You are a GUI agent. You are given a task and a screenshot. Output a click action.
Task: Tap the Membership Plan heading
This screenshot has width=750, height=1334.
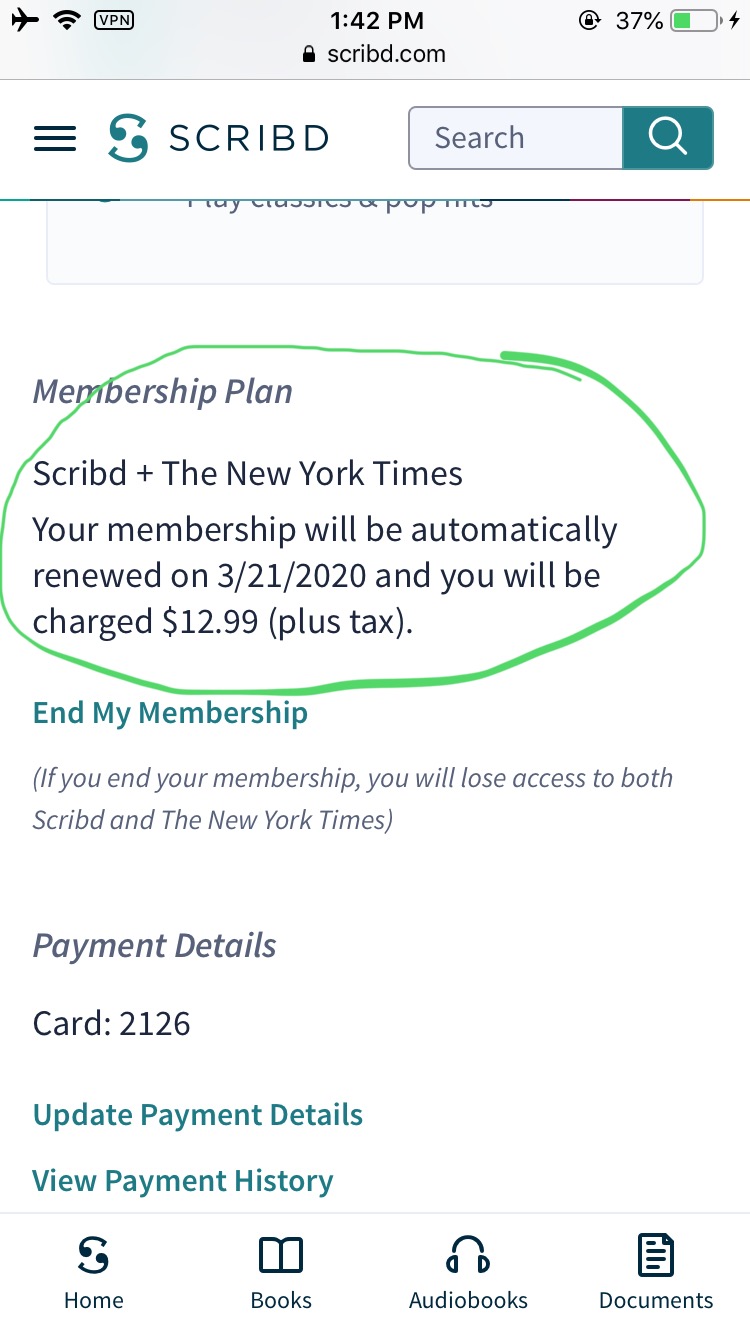(x=162, y=392)
